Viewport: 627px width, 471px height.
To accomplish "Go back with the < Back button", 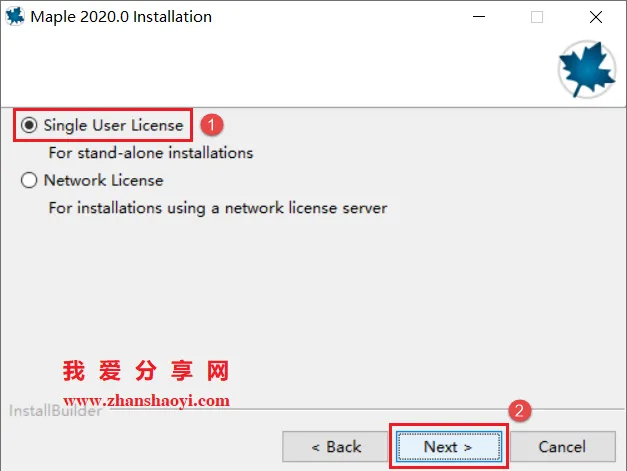I will [335, 447].
